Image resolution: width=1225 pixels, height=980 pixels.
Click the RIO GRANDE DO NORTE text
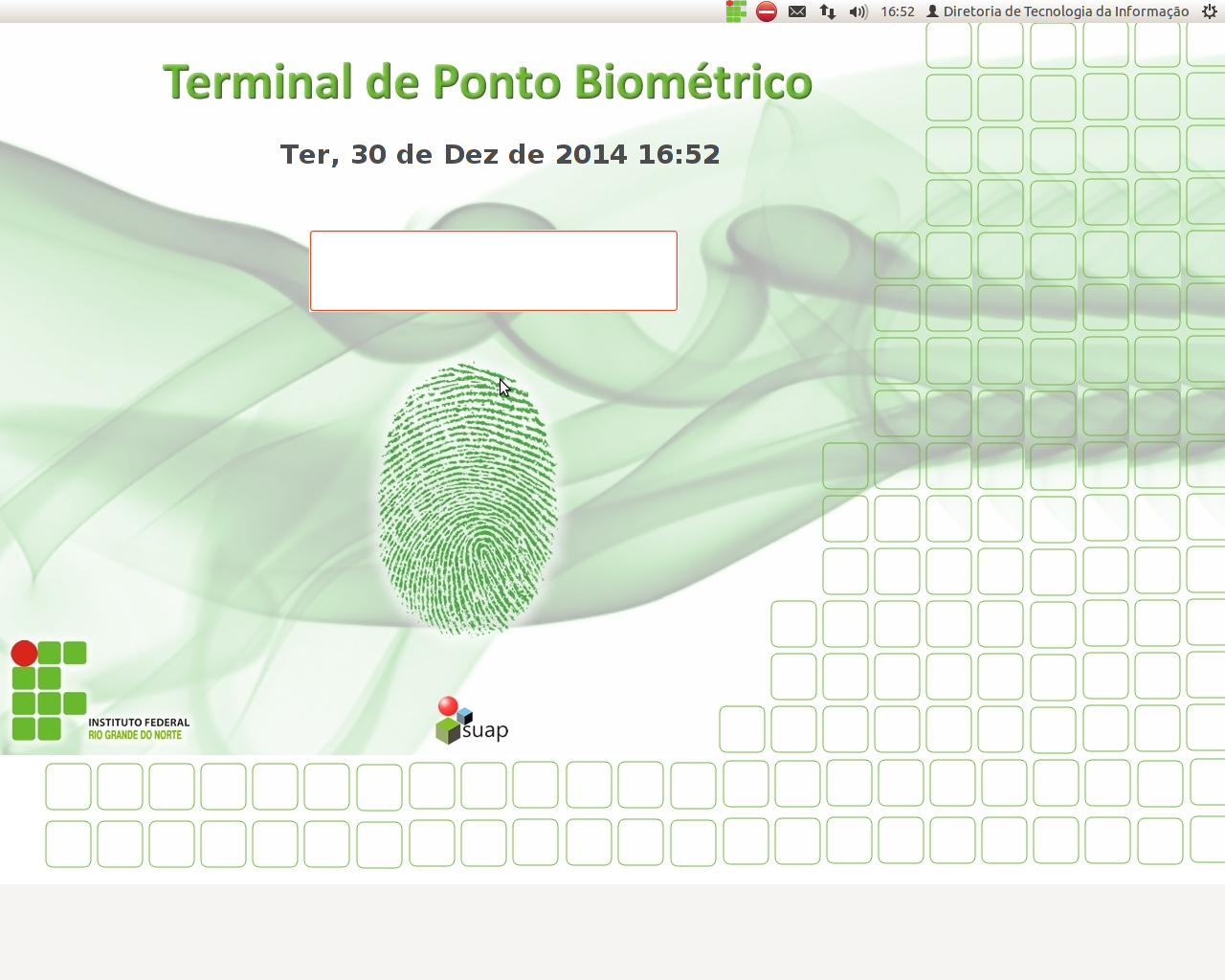[135, 735]
